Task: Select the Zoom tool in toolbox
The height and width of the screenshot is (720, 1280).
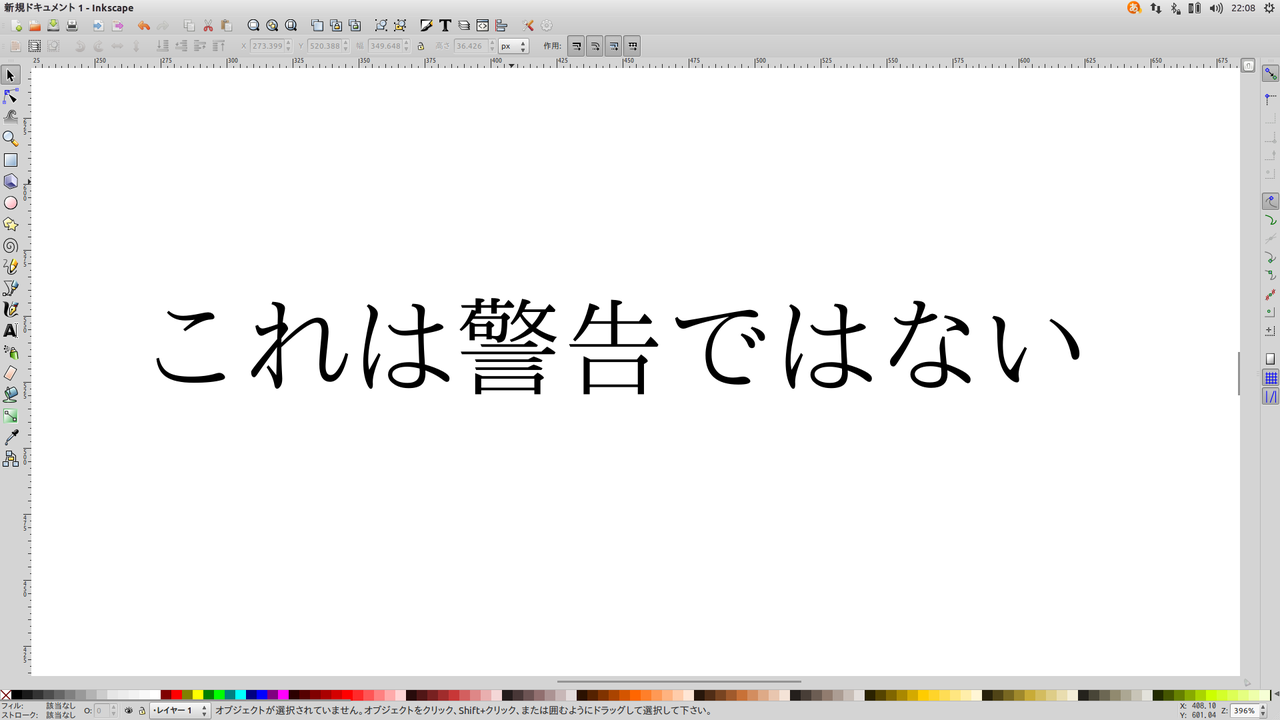Action: [x=10, y=138]
